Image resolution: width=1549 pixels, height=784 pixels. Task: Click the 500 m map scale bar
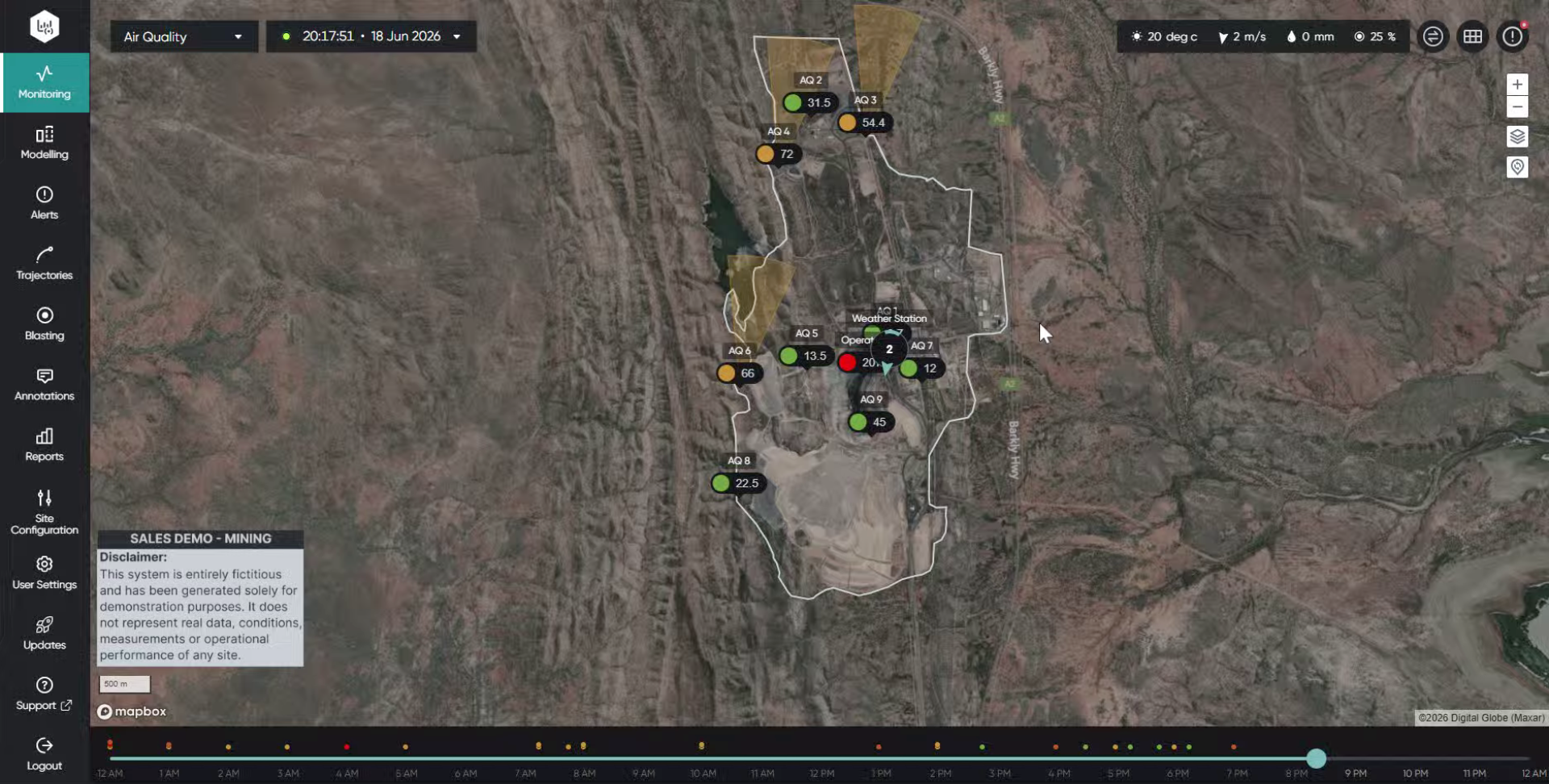coord(124,684)
